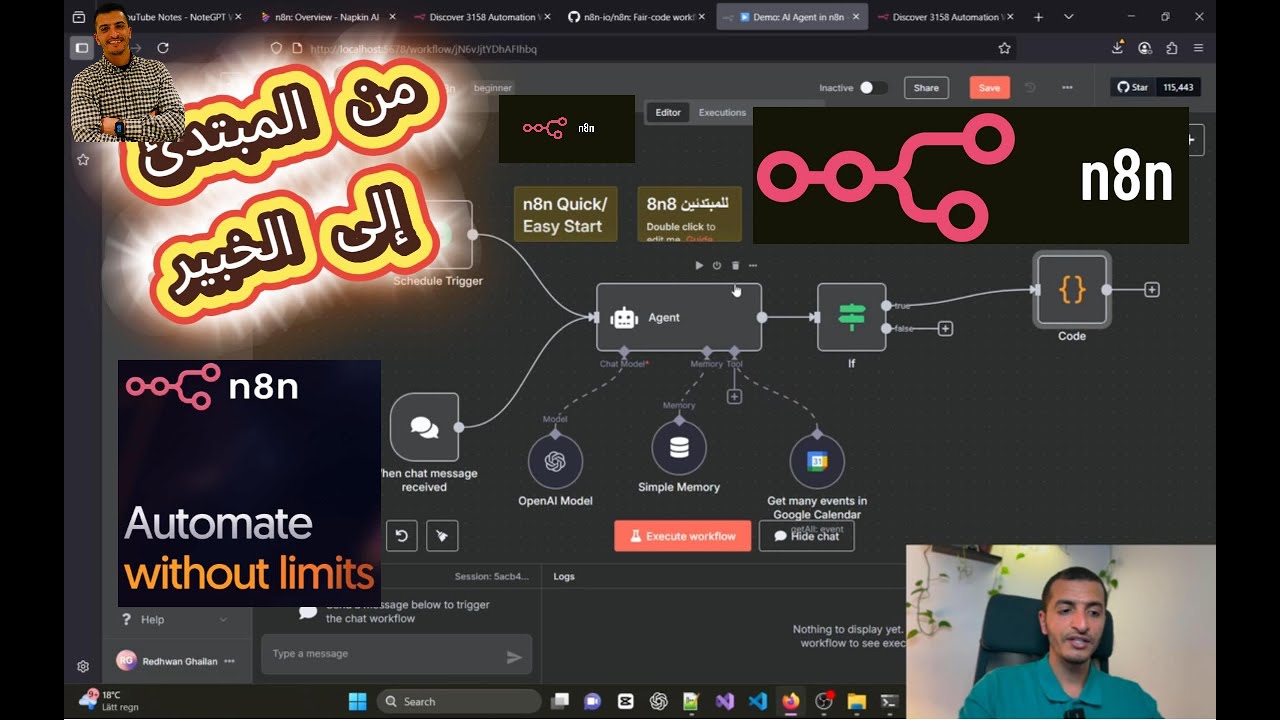Bookmark this page with the star icon
This screenshot has width=1280, height=720.
1004,48
